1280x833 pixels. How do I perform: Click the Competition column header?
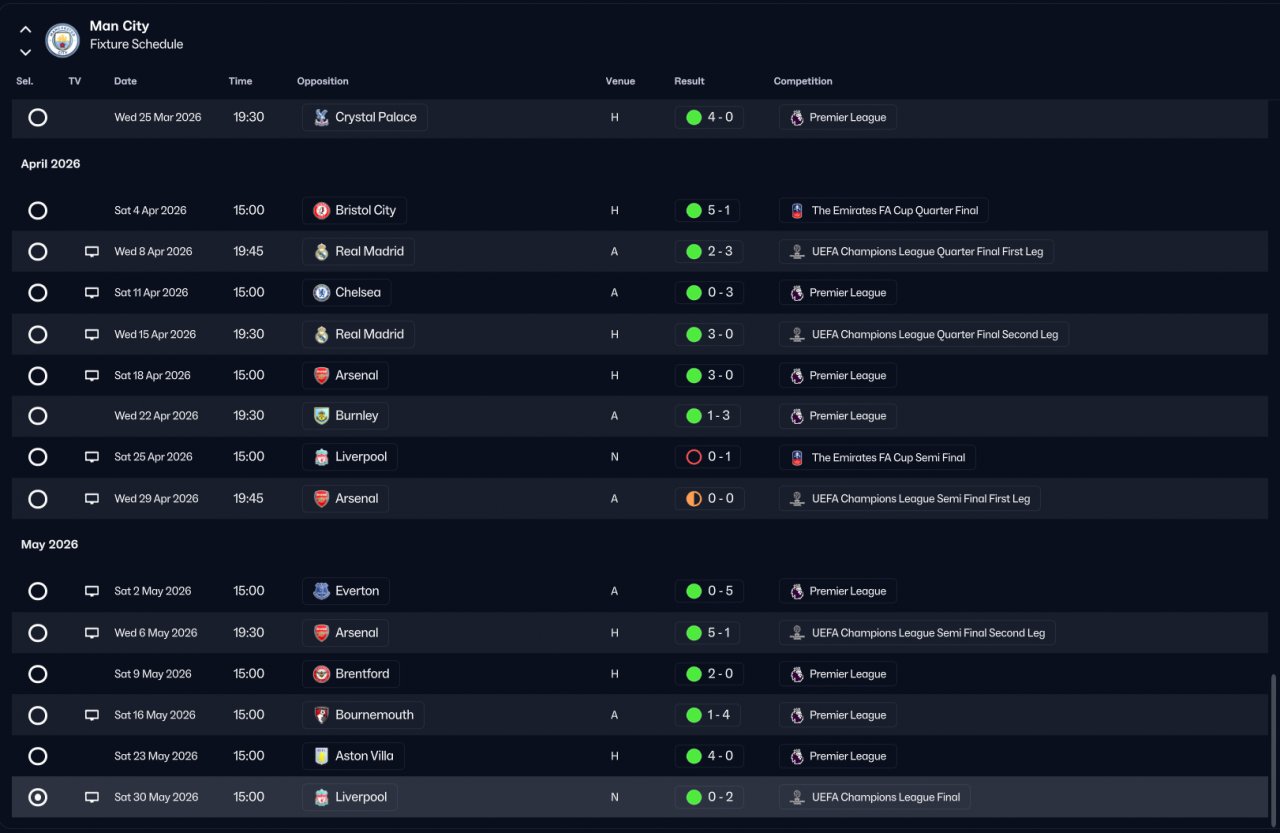pos(803,81)
